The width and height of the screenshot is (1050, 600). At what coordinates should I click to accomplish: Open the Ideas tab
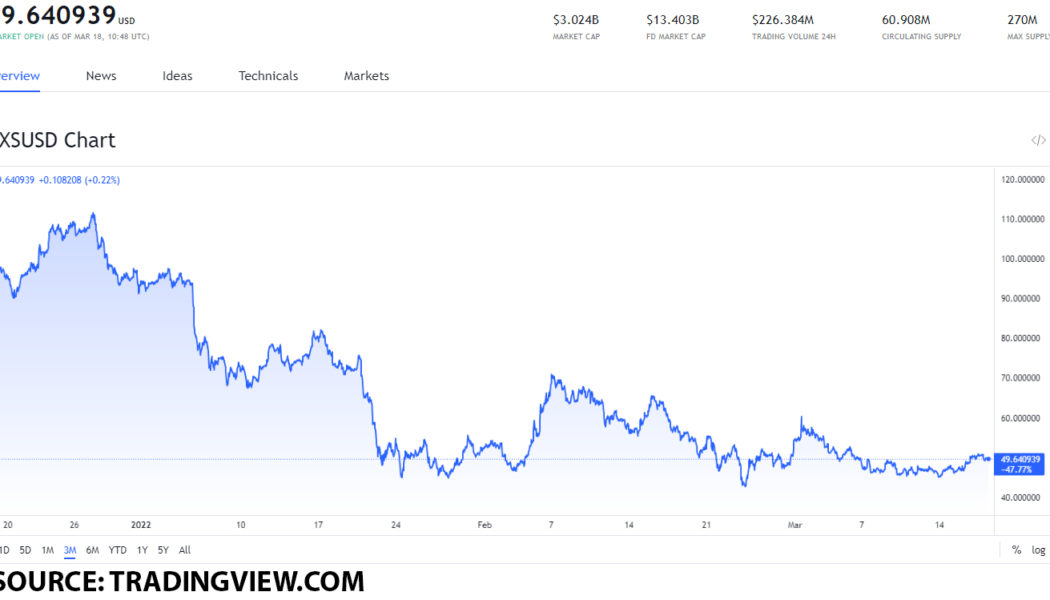coord(177,76)
